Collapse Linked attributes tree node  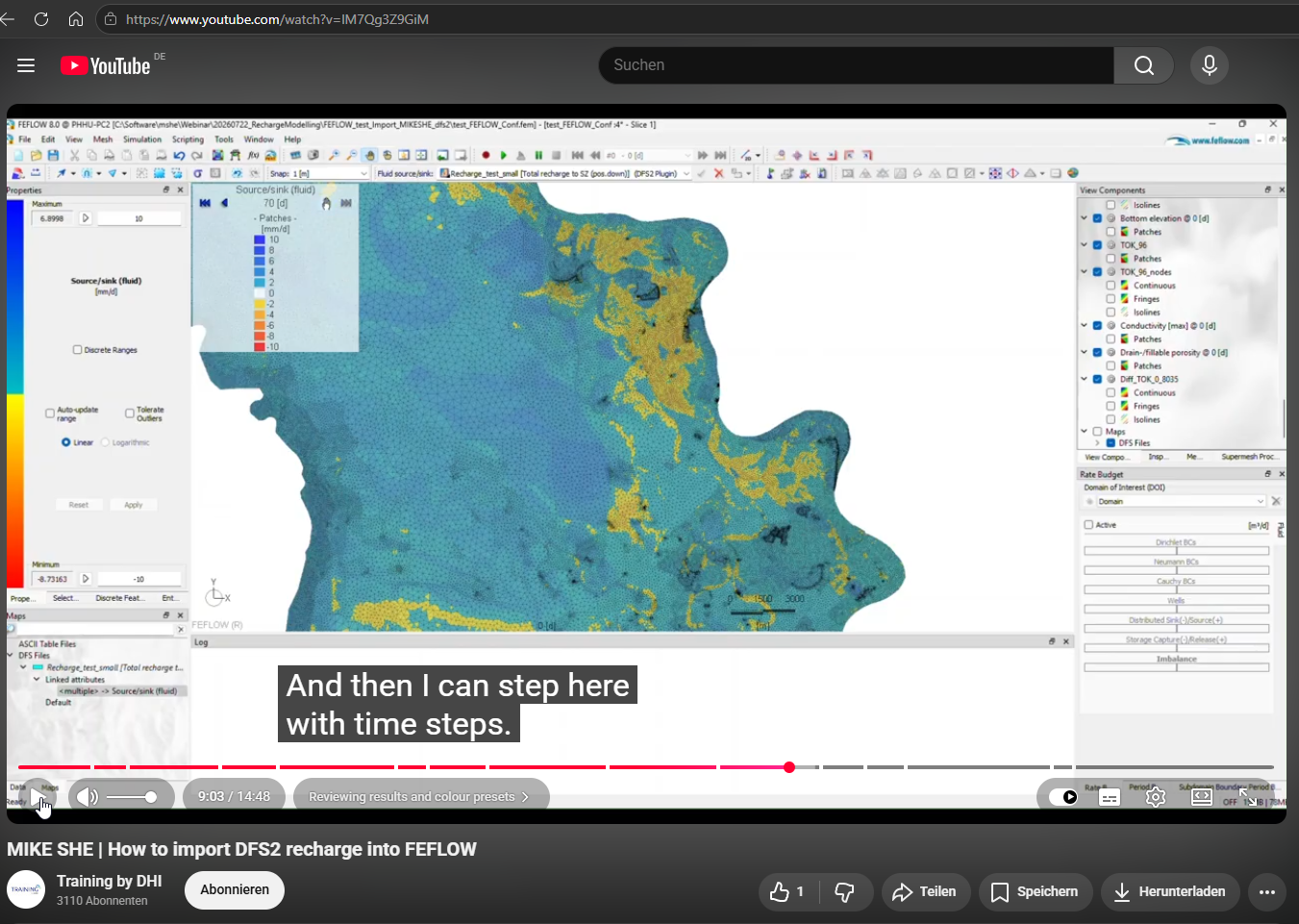(x=37, y=679)
